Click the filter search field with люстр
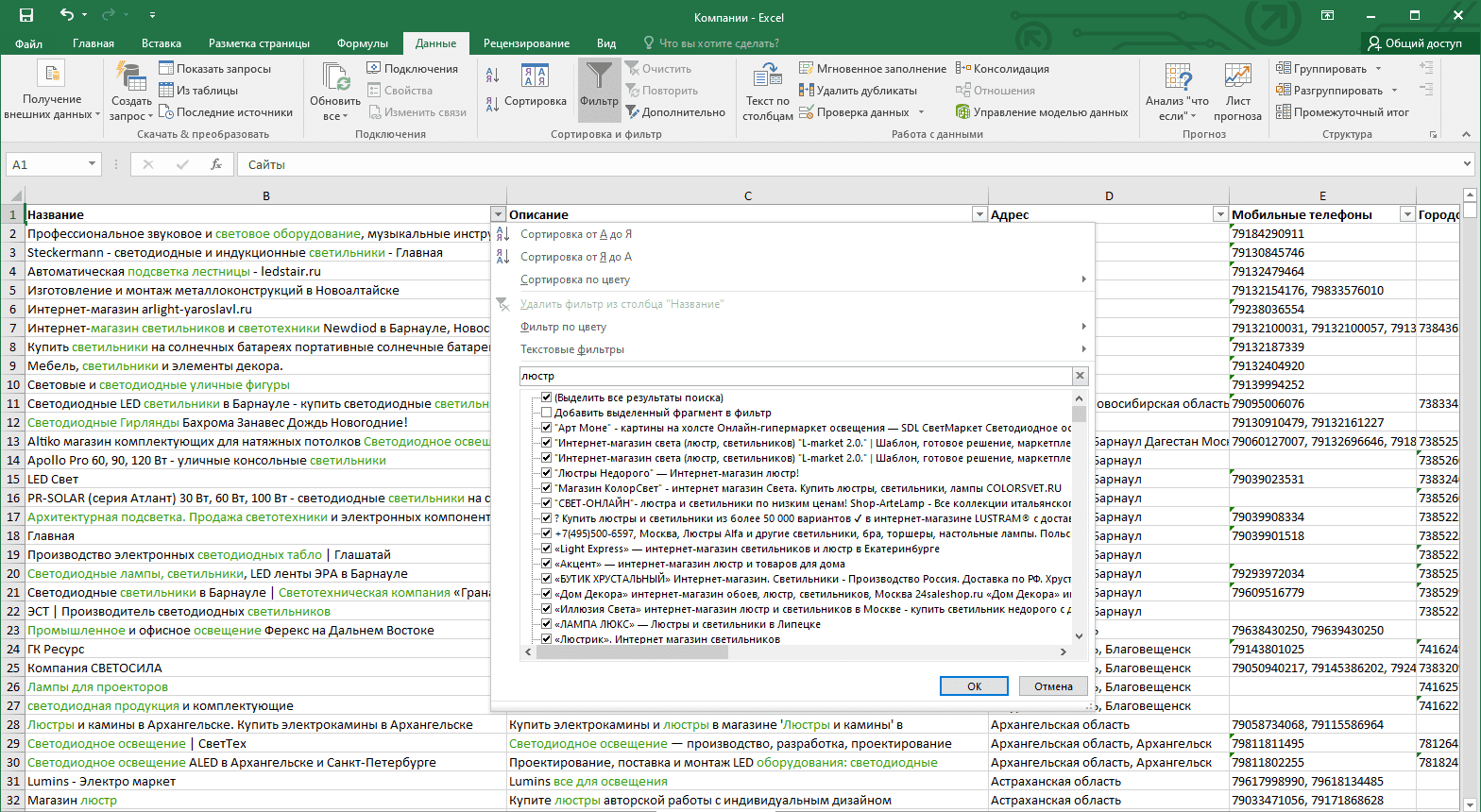 tap(795, 376)
